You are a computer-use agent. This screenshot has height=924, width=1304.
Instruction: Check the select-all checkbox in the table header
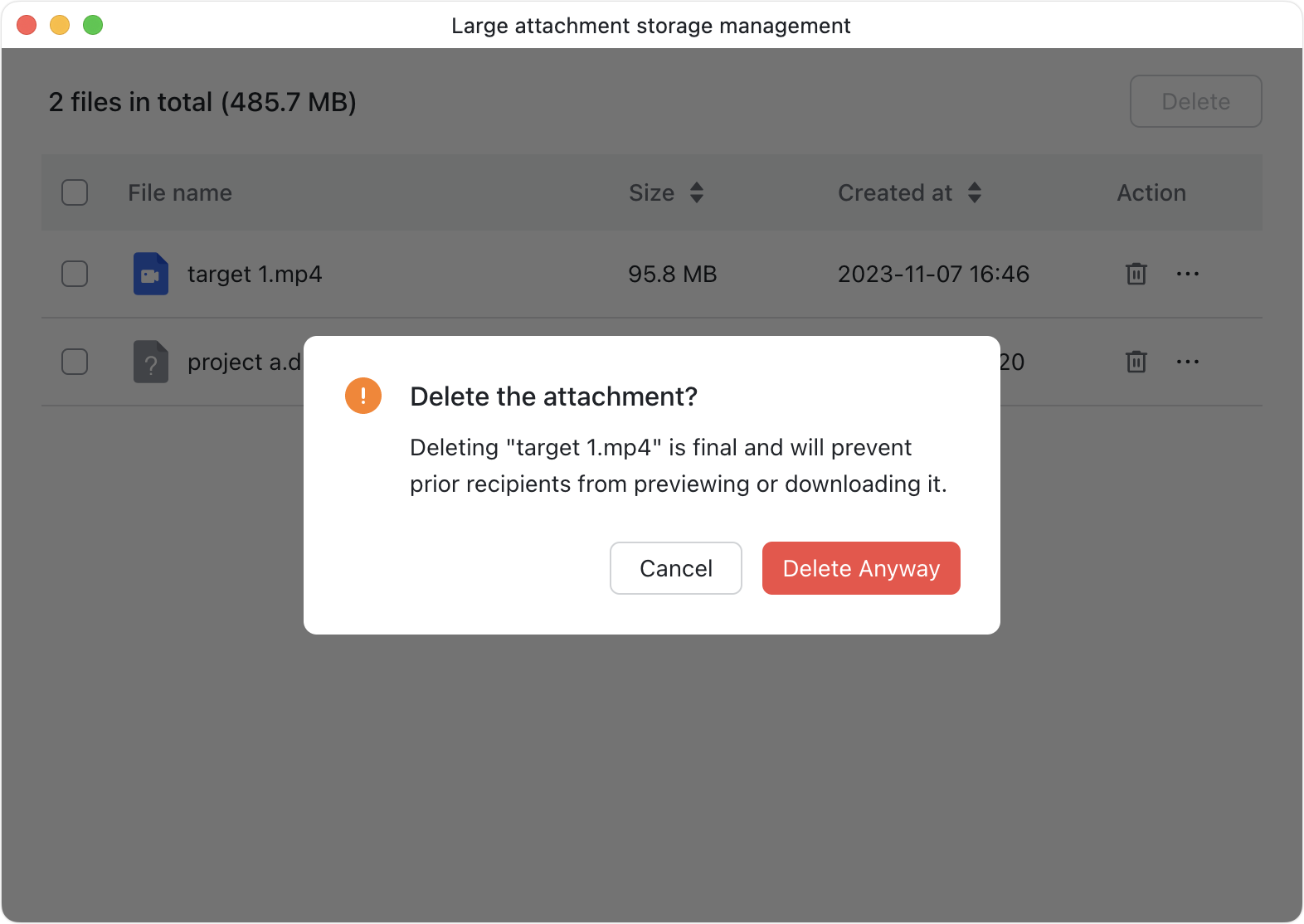(74, 192)
